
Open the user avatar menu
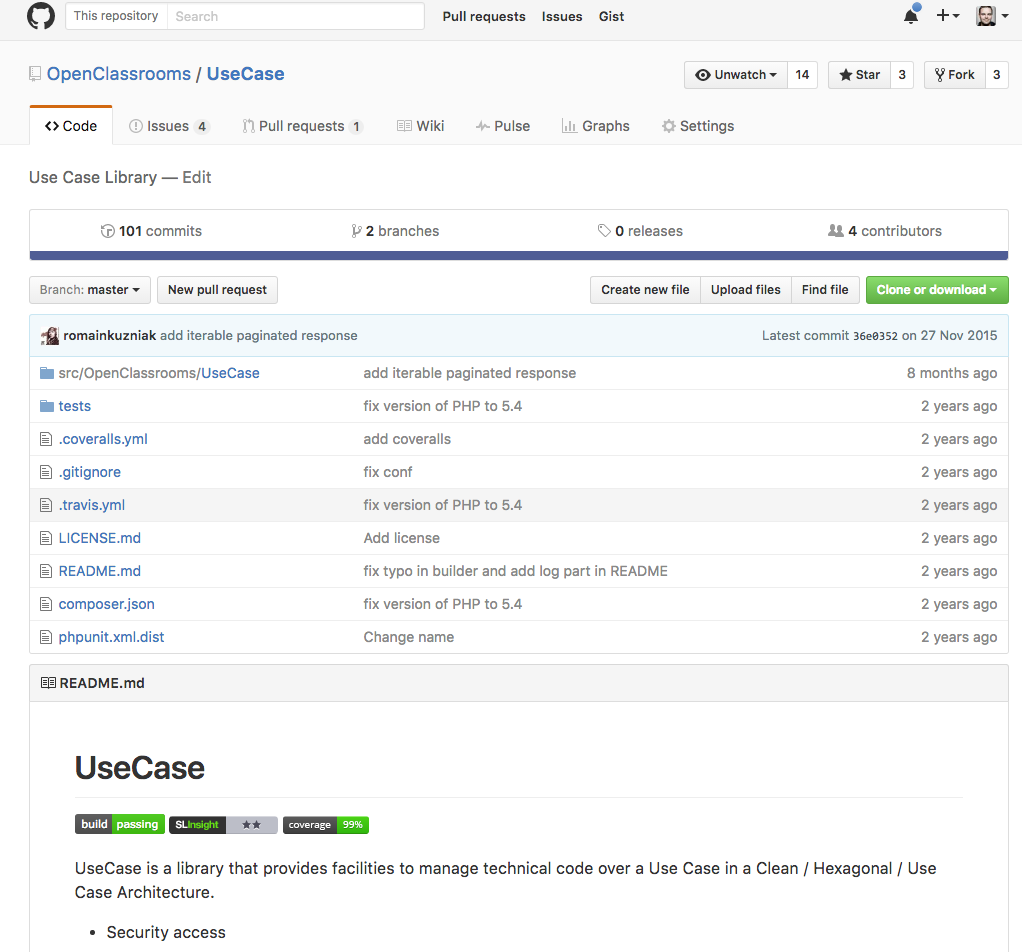(992, 16)
